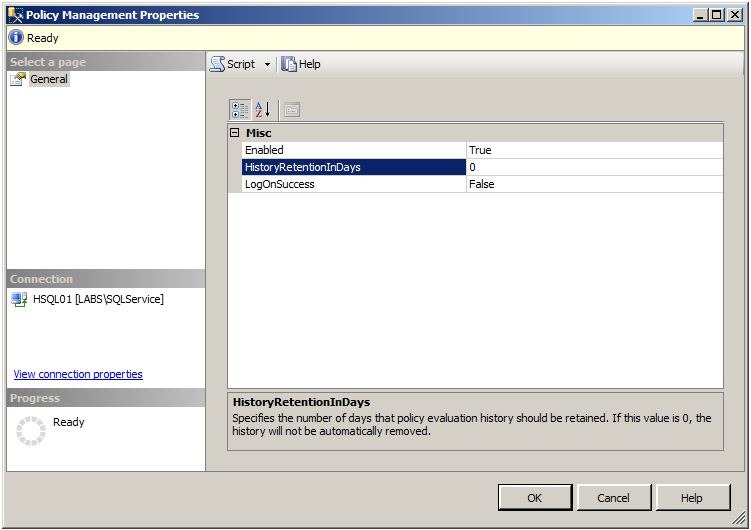The width and height of the screenshot is (751, 530).
Task: Select the HistoryRetentionInDays property
Action: (x=354, y=167)
